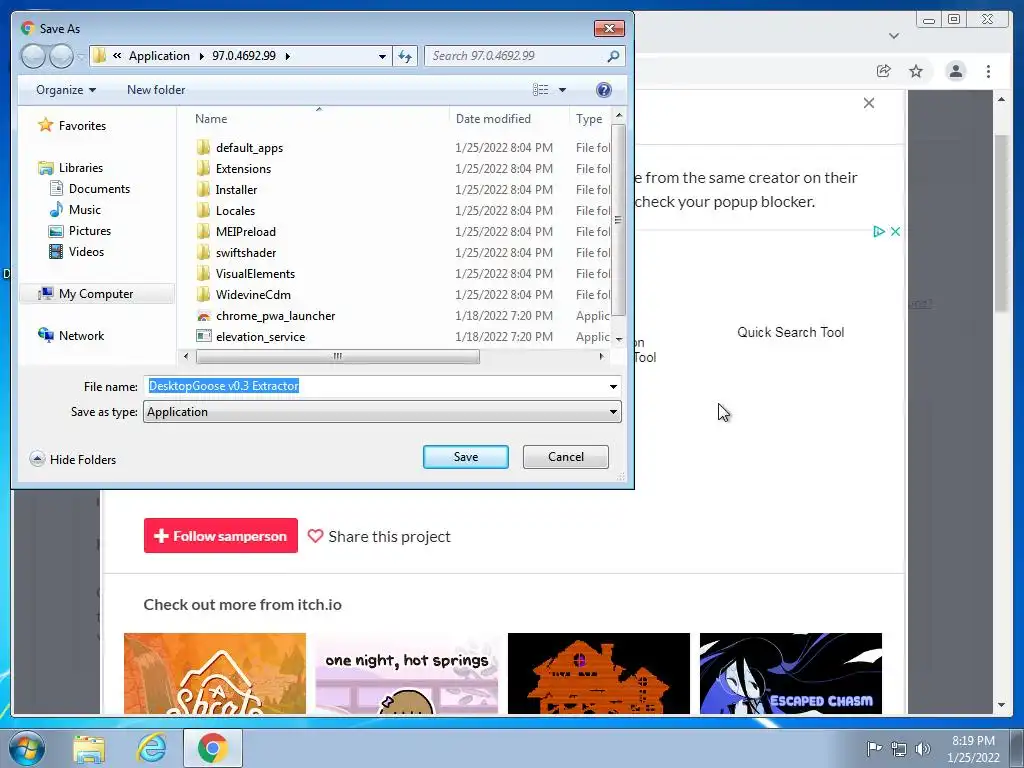The width and height of the screenshot is (1024, 768).
Task: Open the File name dropdown arrow
Action: coord(613,387)
